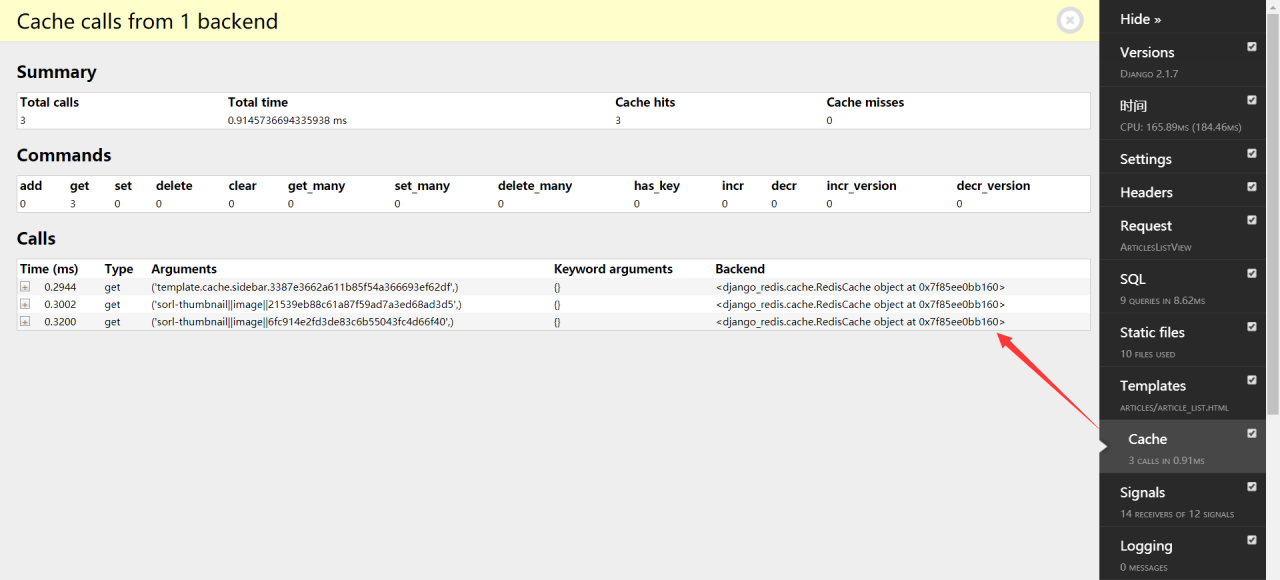Viewport: 1280px width, 580px height.
Task: Hide the debug toolbar
Action: (x=1140, y=19)
